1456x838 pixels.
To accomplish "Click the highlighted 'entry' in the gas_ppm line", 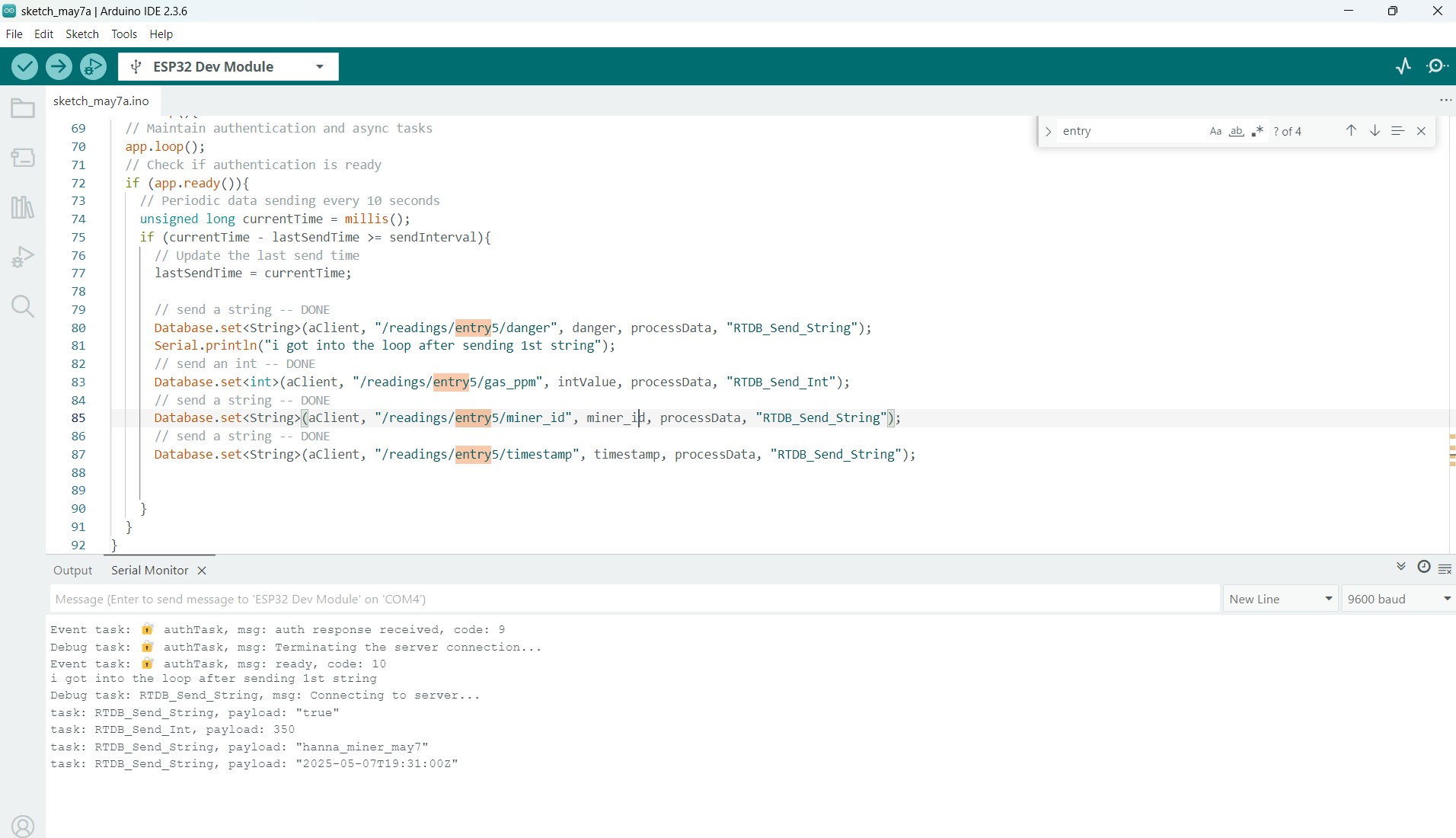I will [451, 382].
